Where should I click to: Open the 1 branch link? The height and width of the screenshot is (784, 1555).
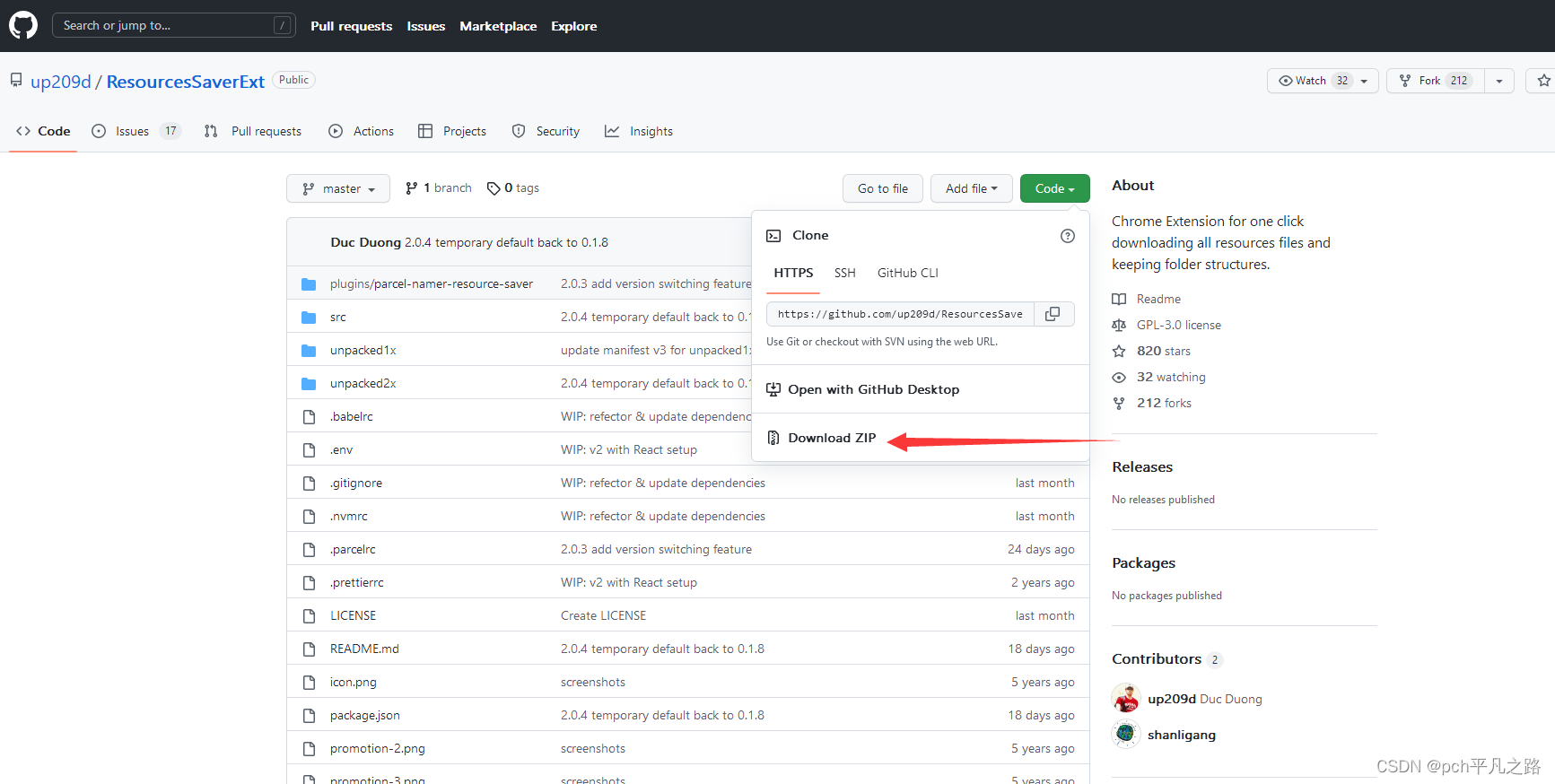pos(439,188)
